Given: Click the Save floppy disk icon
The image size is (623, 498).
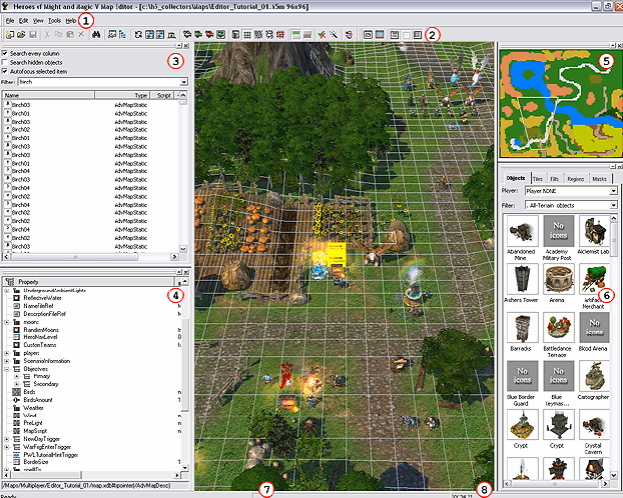Looking at the screenshot, I should 33,35.
